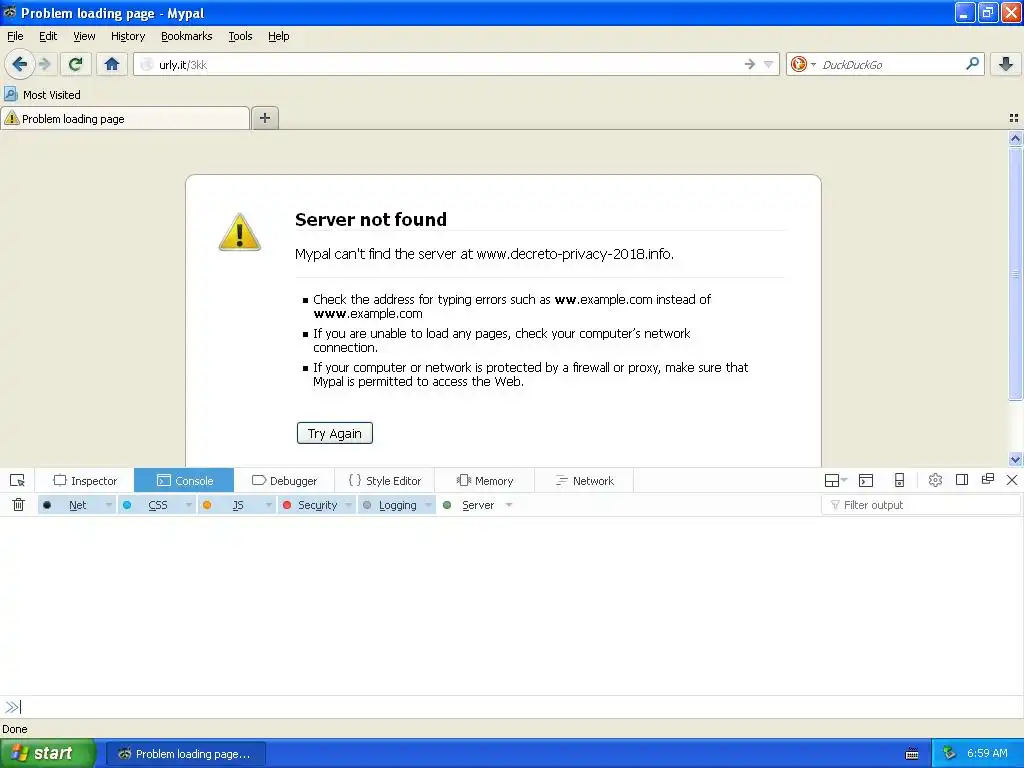Viewport: 1024px width, 768px height.
Task: Toggle the Net filter button
Action: pyautogui.click(x=70, y=505)
